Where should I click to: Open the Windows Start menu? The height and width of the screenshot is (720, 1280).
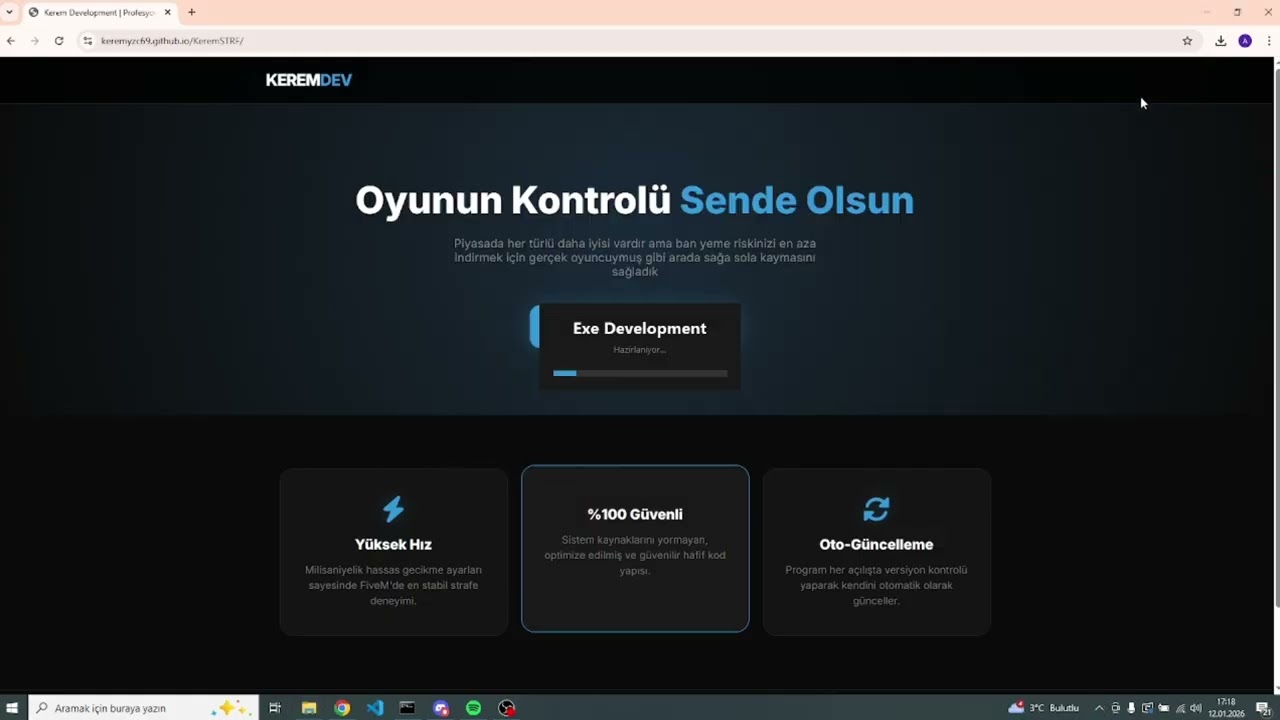[12, 708]
